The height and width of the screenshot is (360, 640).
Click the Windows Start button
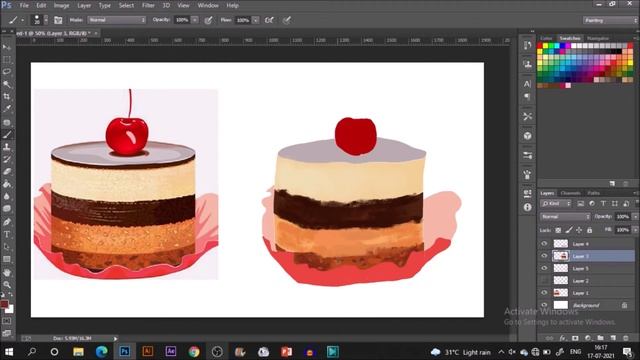click(x=8, y=351)
